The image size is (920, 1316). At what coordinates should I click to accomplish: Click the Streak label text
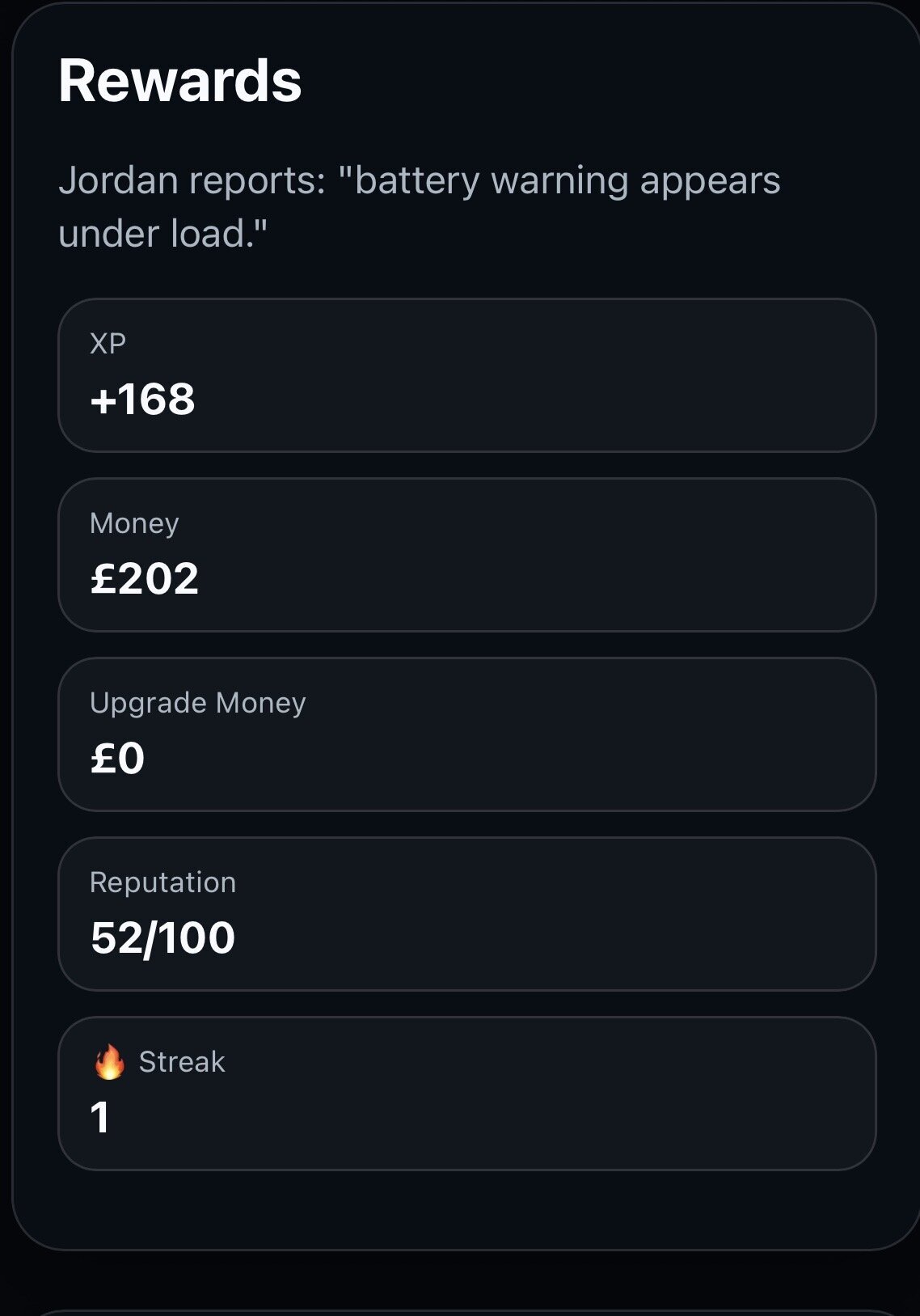(x=182, y=1062)
